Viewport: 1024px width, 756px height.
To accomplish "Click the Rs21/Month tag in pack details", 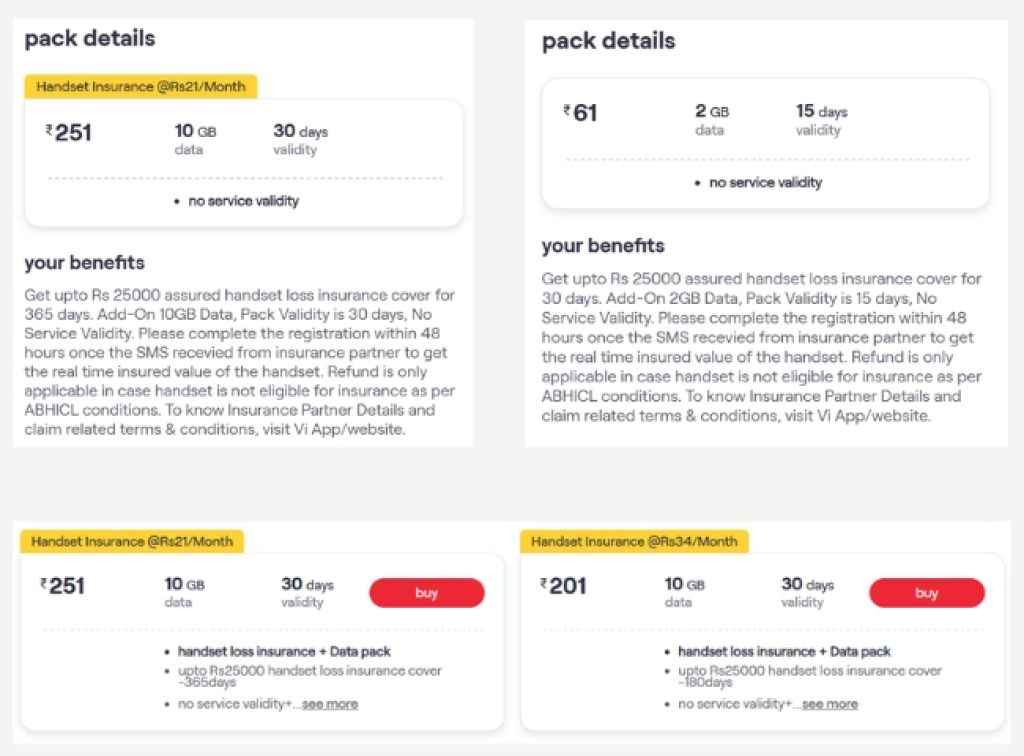I will (x=140, y=86).
